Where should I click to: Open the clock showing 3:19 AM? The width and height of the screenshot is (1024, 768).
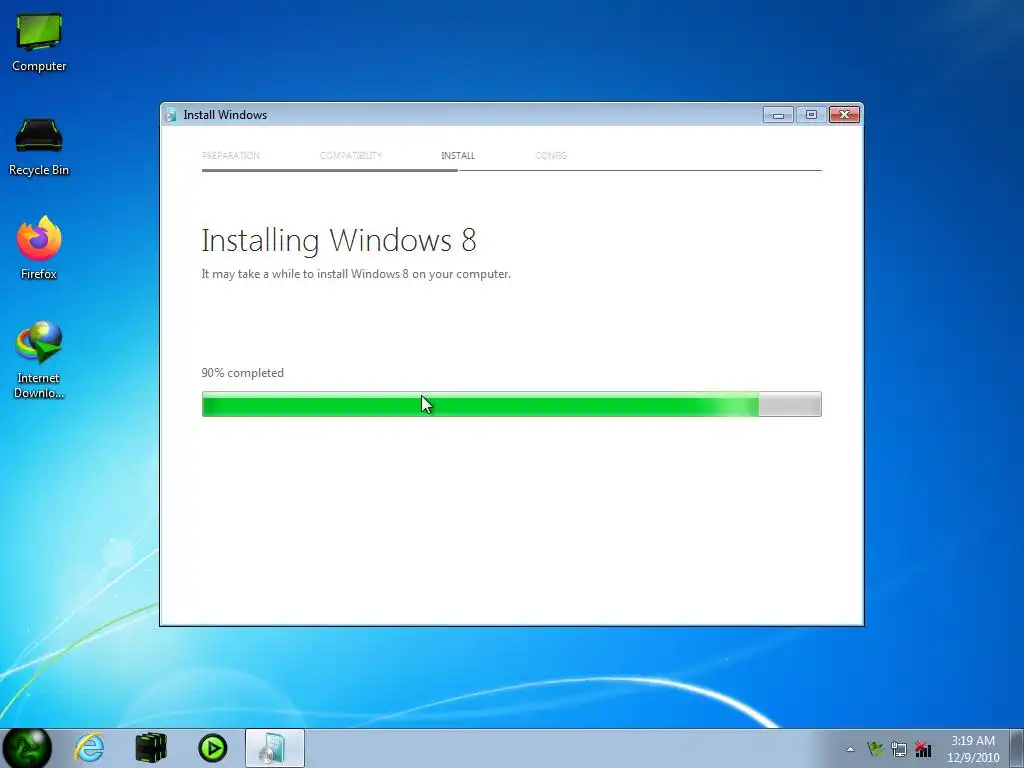[973, 741]
